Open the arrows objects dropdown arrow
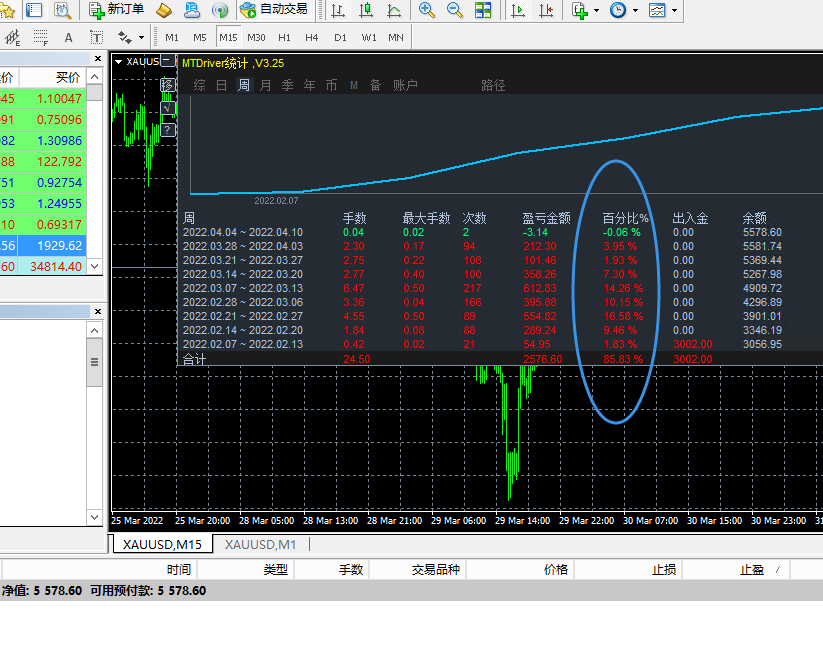Image resolution: width=823 pixels, height=654 pixels. pos(141,38)
